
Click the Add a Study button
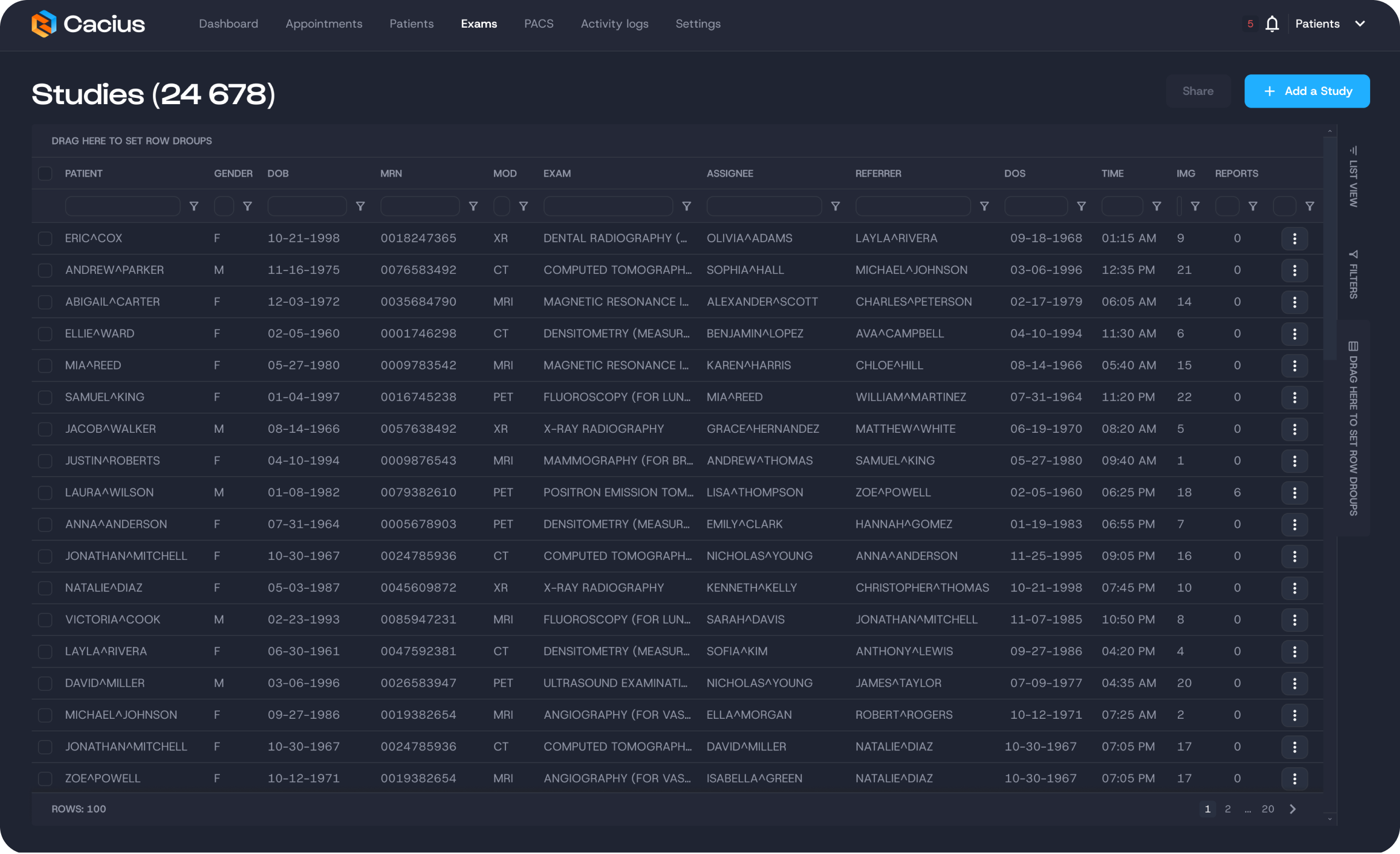(x=1307, y=91)
